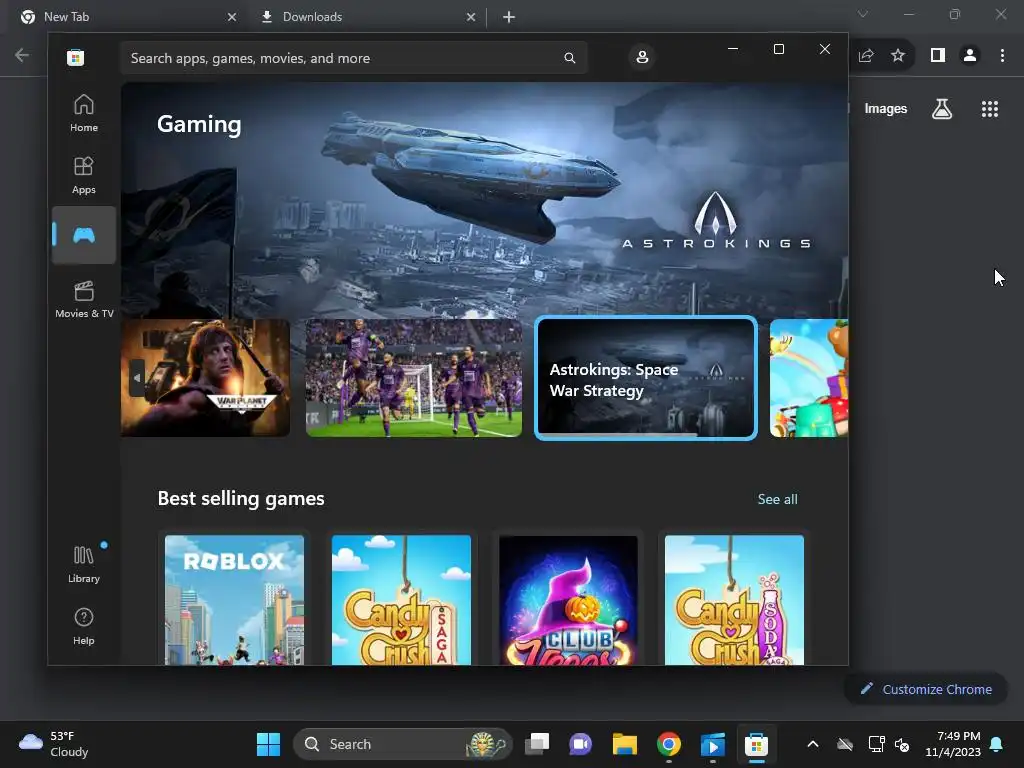This screenshot has width=1024, height=768.
Task: Bookmark this page with the star icon
Action: point(898,56)
